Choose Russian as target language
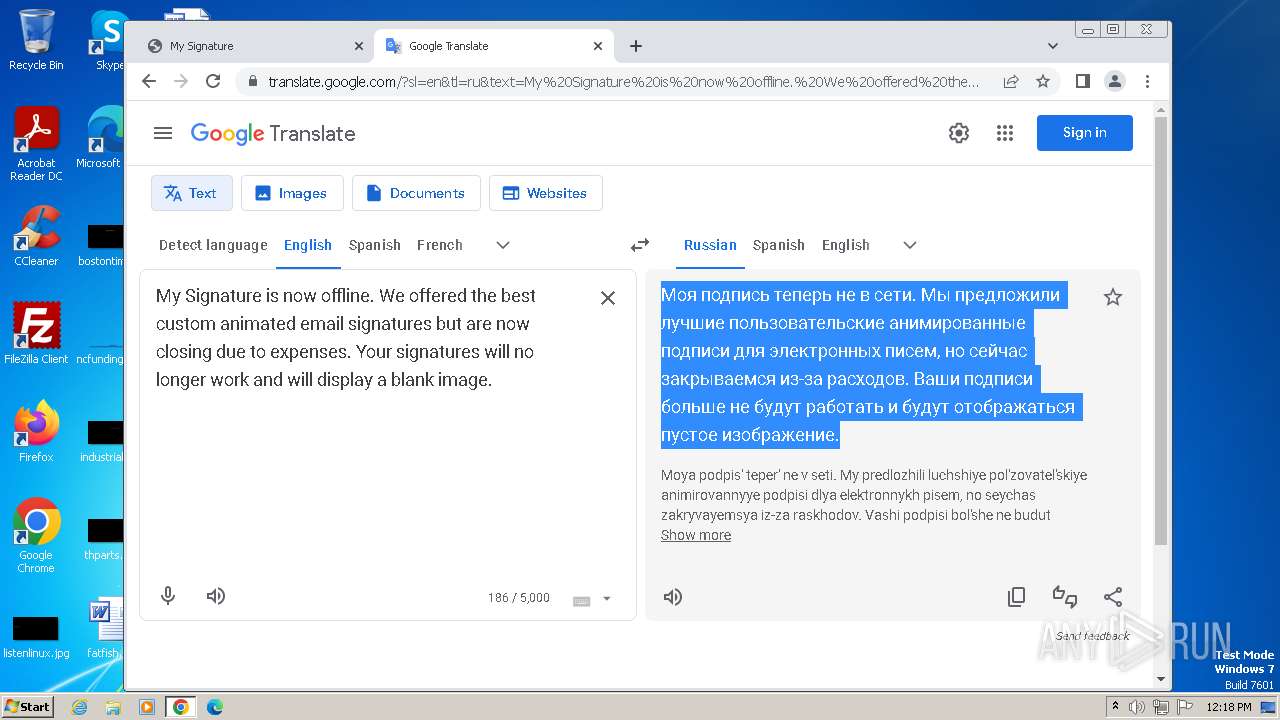Image resolution: width=1280 pixels, height=720 pixels. [710, 245]
